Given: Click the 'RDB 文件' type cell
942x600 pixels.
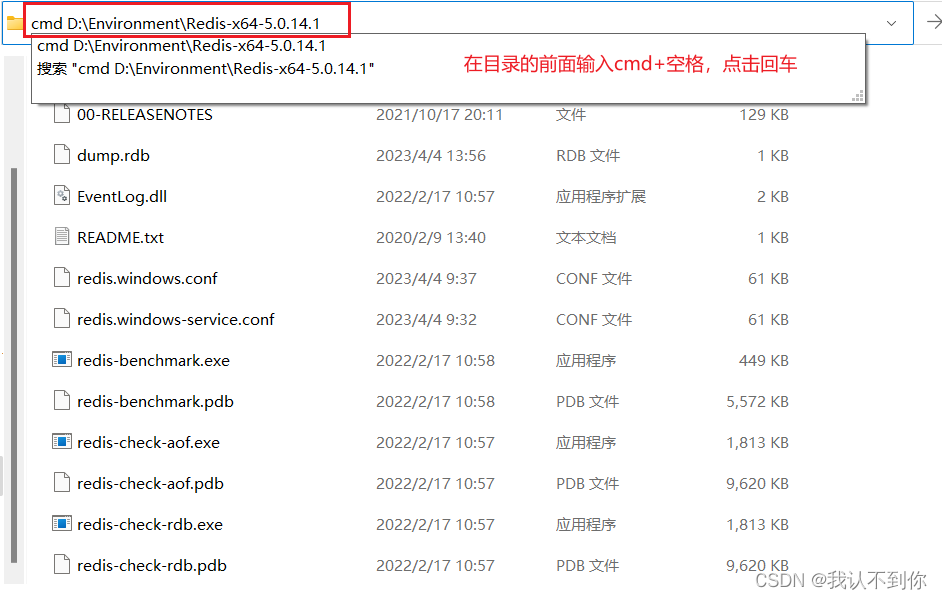Looking at the screenshot, I should [588, 156].
